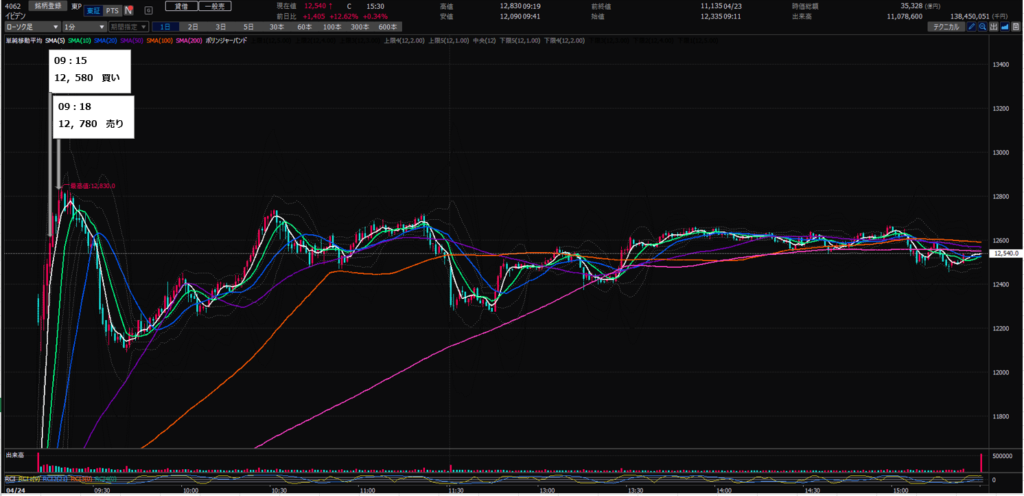Screen dimensions: 1024x496
Task: Toggle the SMA(5) moving average label
Action: tap(55, 41)
